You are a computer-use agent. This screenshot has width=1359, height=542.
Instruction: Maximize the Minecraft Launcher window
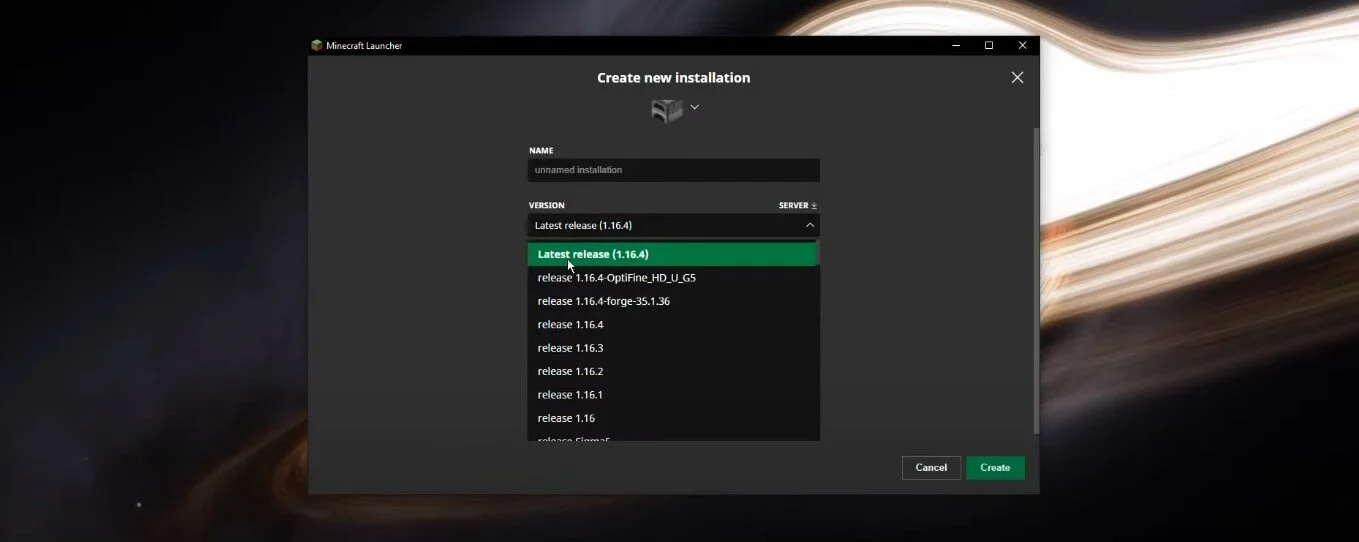pos(989,45)
